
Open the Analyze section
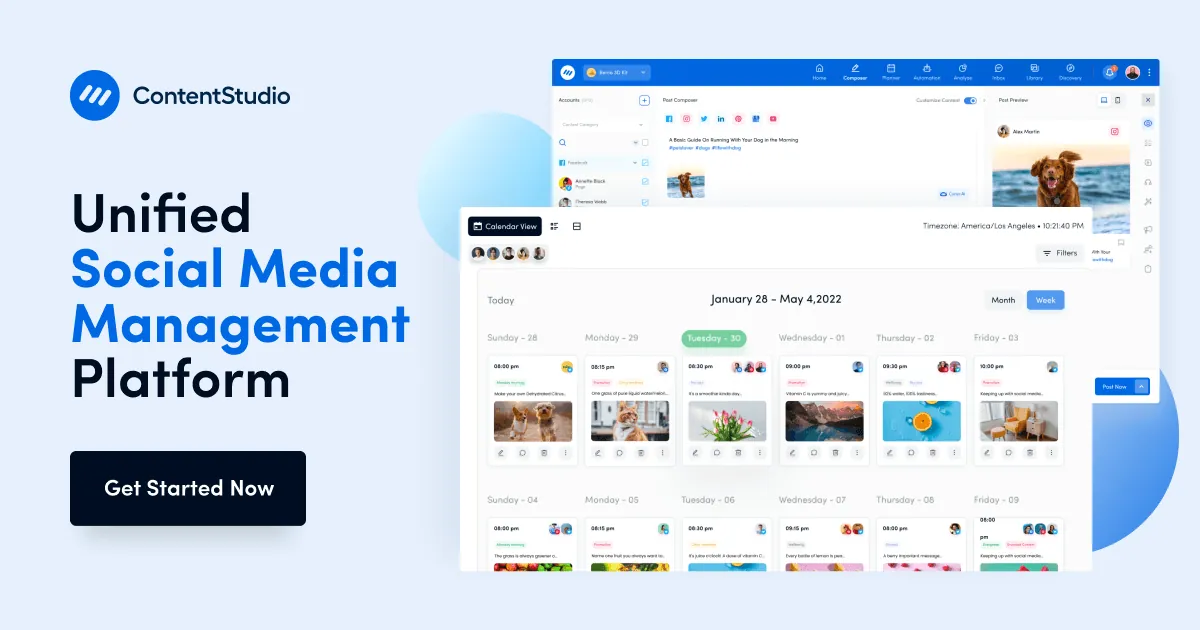pos(963,73)
